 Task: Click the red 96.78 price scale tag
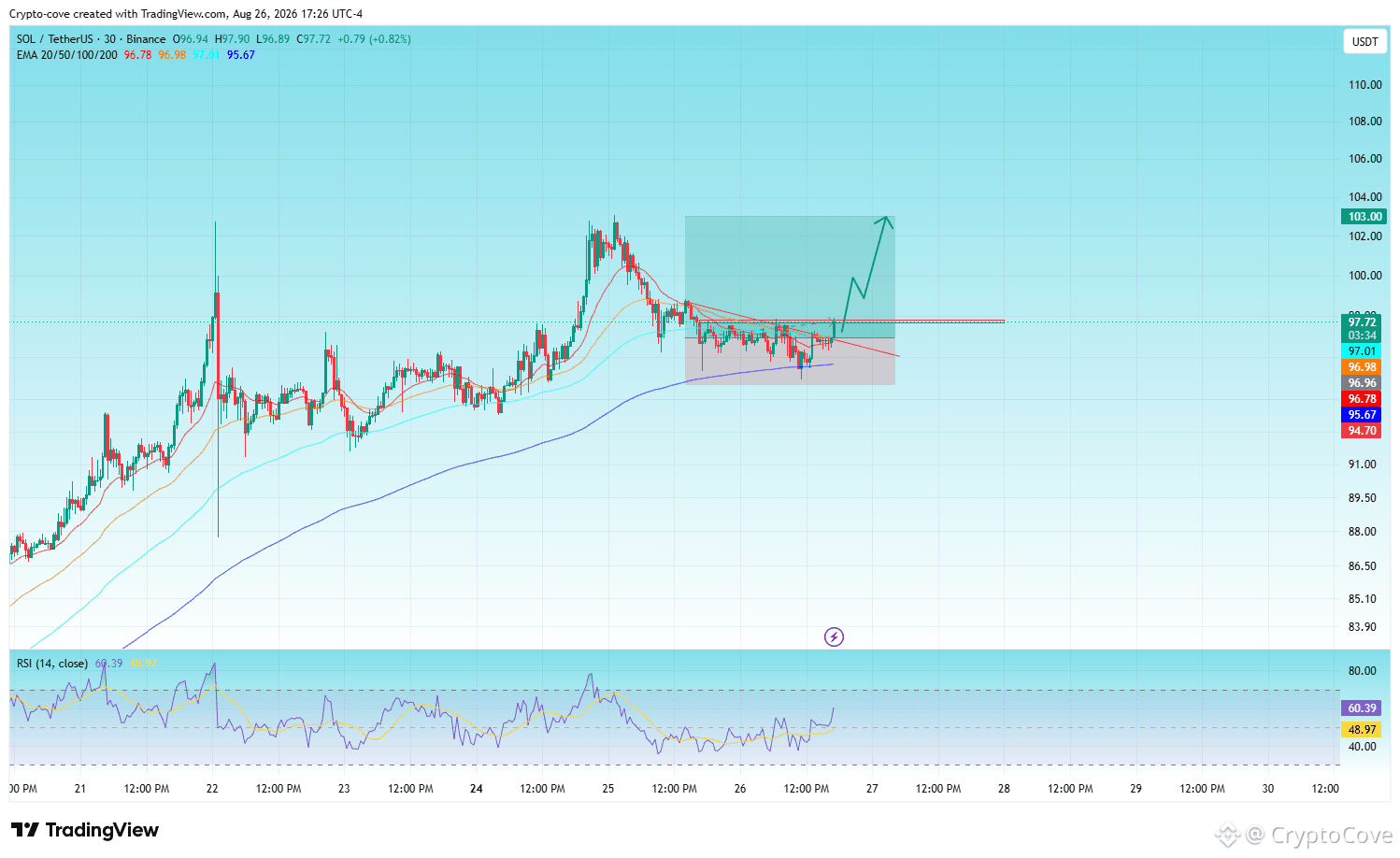[1363, 399]
